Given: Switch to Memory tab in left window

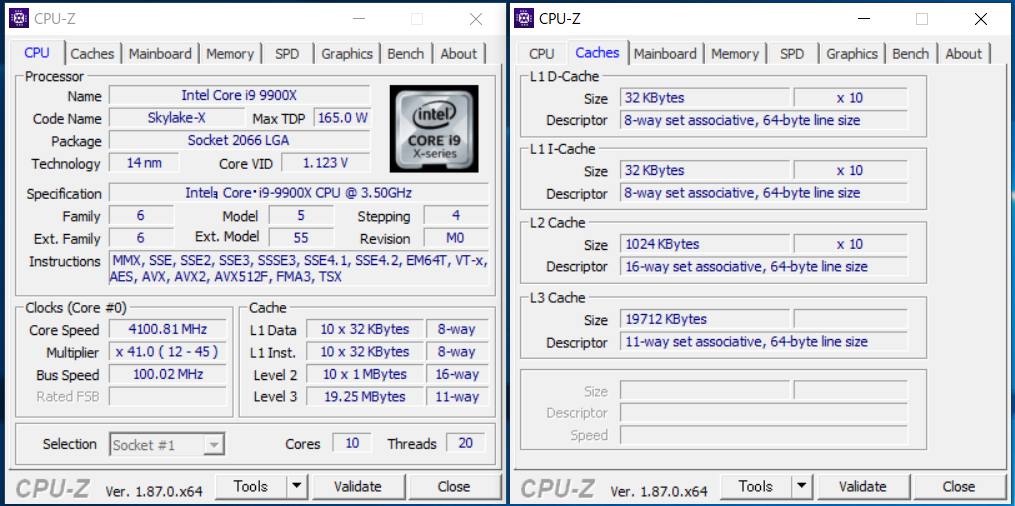Looking at the screenshot, I should [230, 54].
